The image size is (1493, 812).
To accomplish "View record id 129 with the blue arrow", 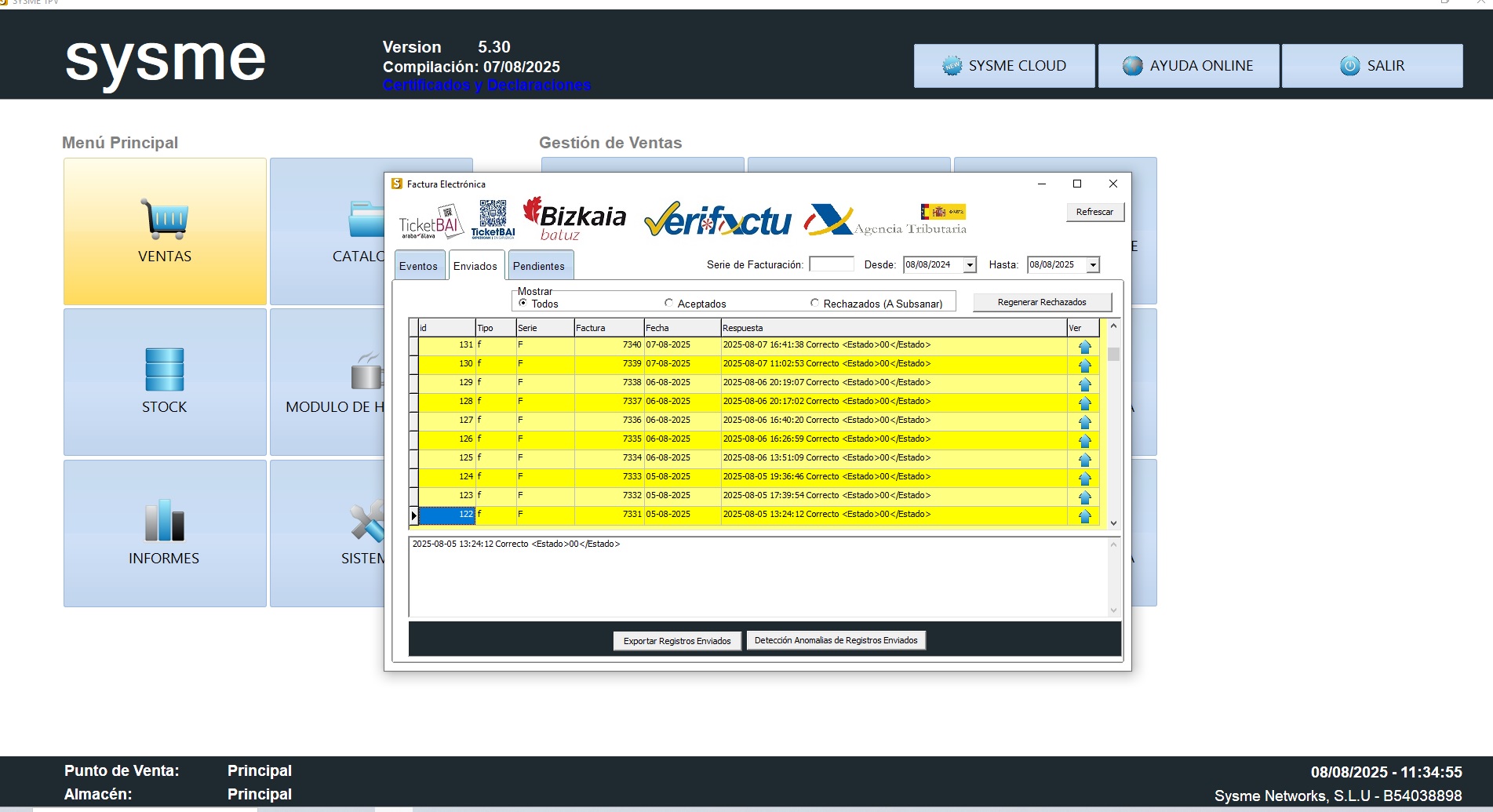I will click(1084, 384).
